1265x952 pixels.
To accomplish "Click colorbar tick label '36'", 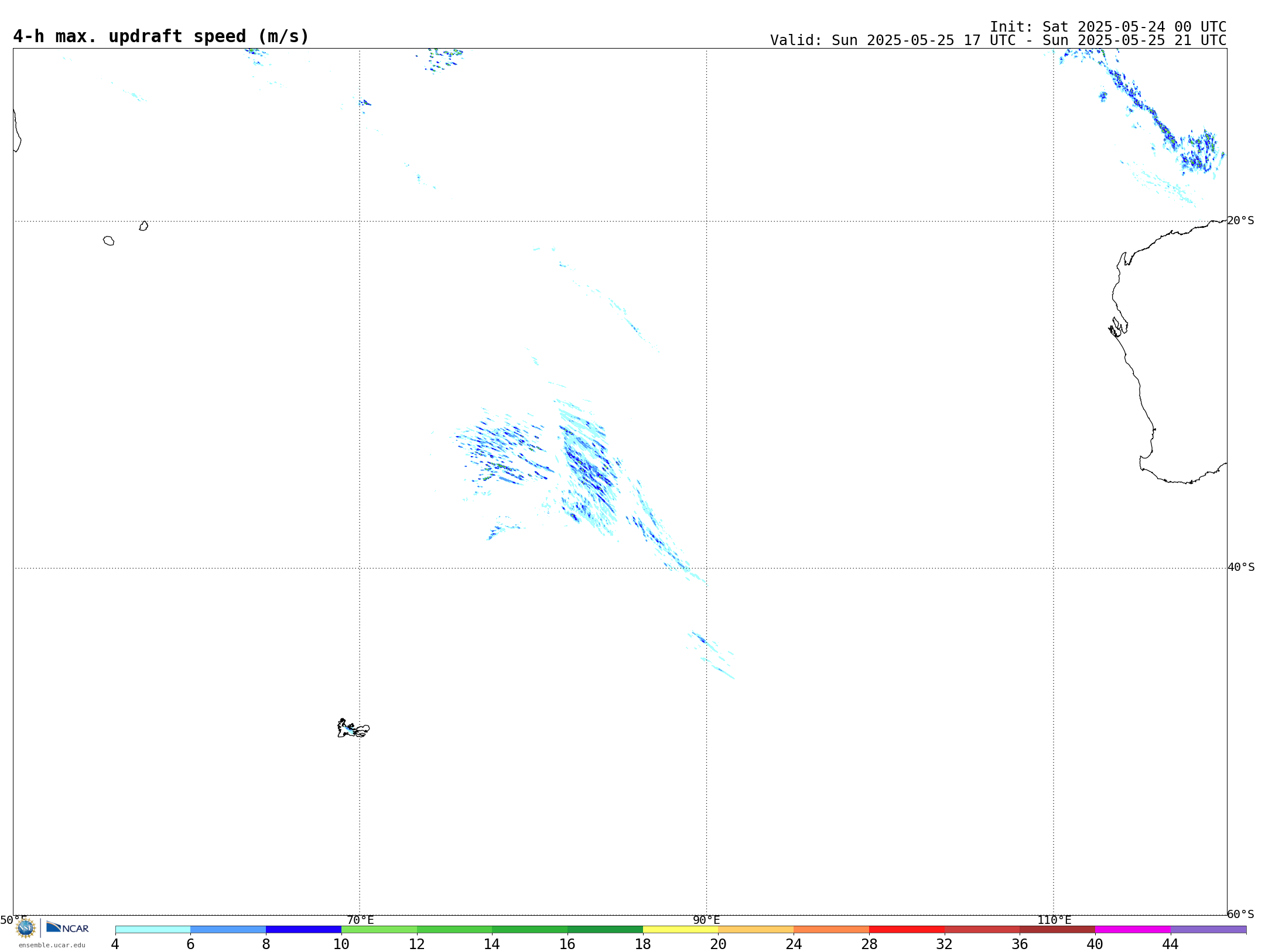I will click(x=1020, y=944).
